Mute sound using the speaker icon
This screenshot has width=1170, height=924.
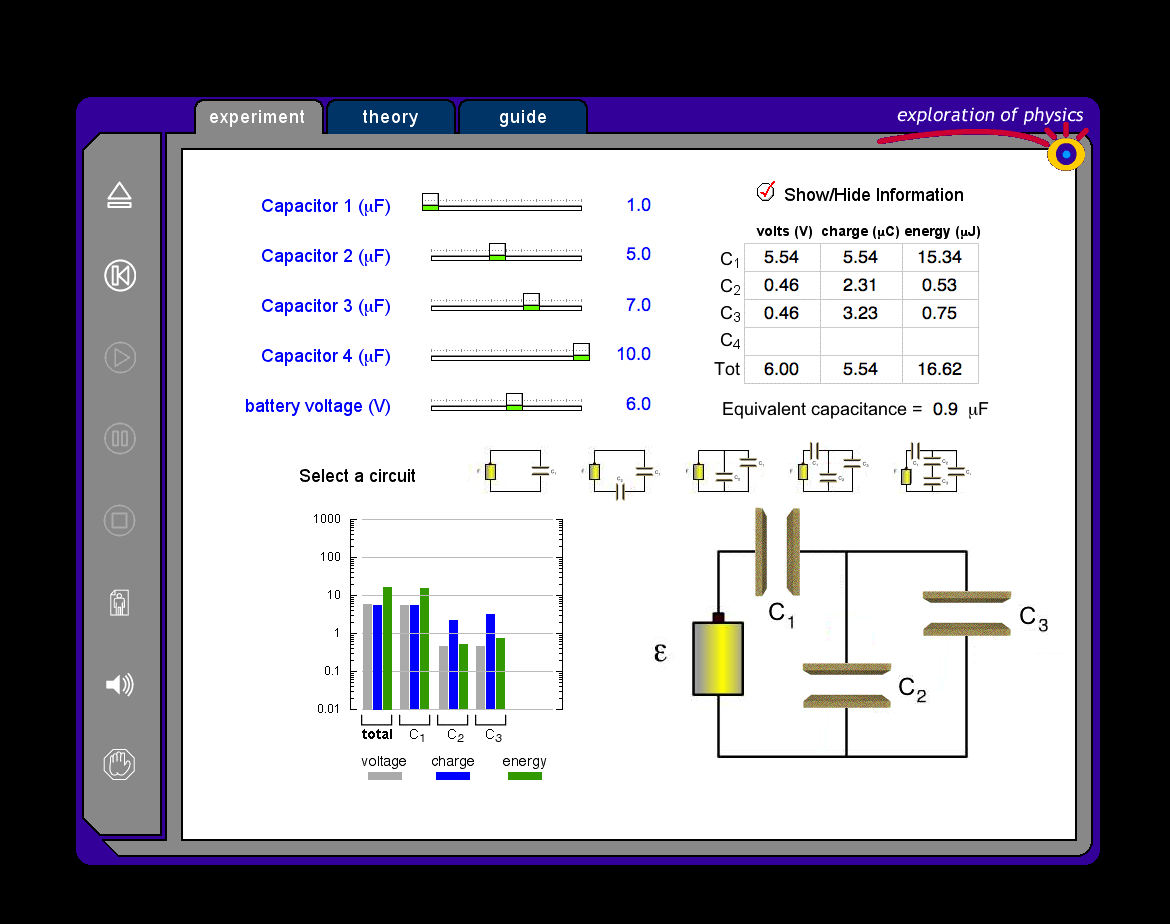120,684
